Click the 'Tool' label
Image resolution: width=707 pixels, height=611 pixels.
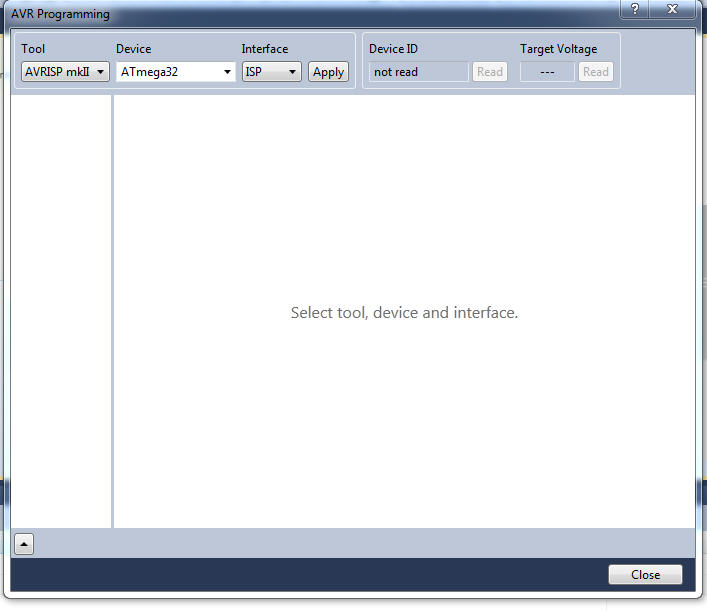pyautogui.click(x=33, y=49)
